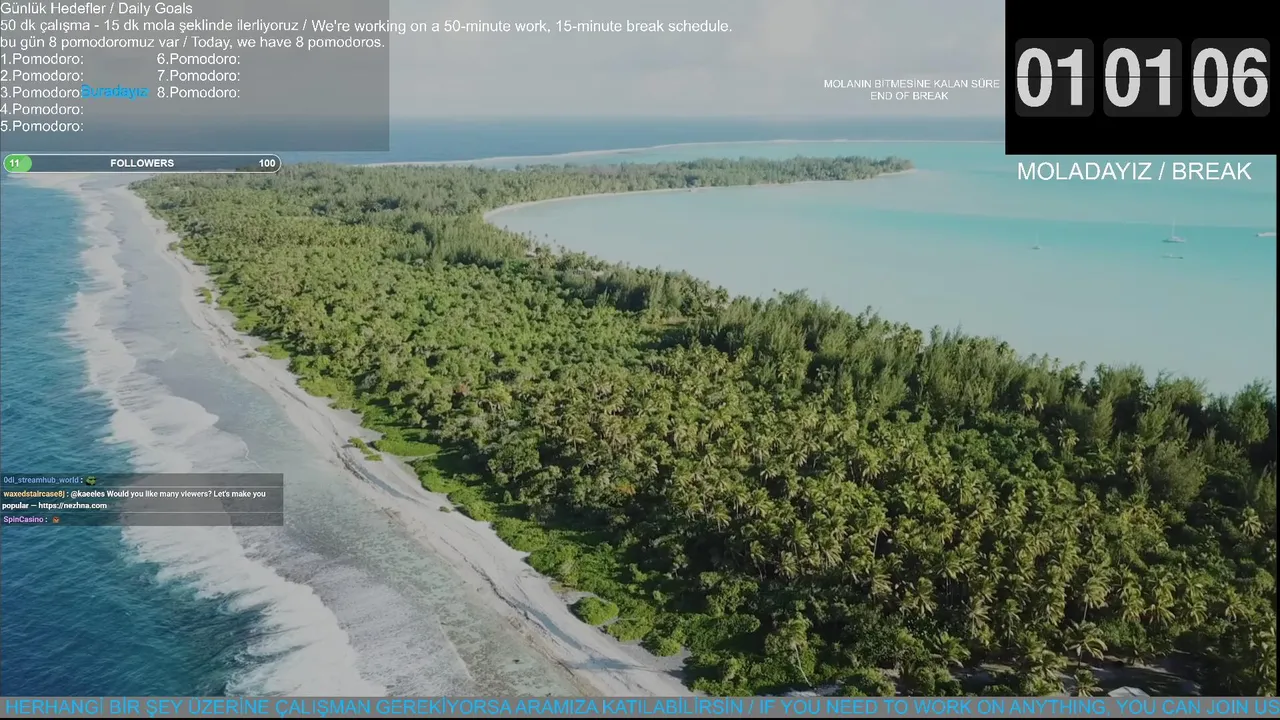Viewport: 1280px width, 720px height.
Task: Click the '1.Pomodoro:' goal entry
Action: point(42,59)
